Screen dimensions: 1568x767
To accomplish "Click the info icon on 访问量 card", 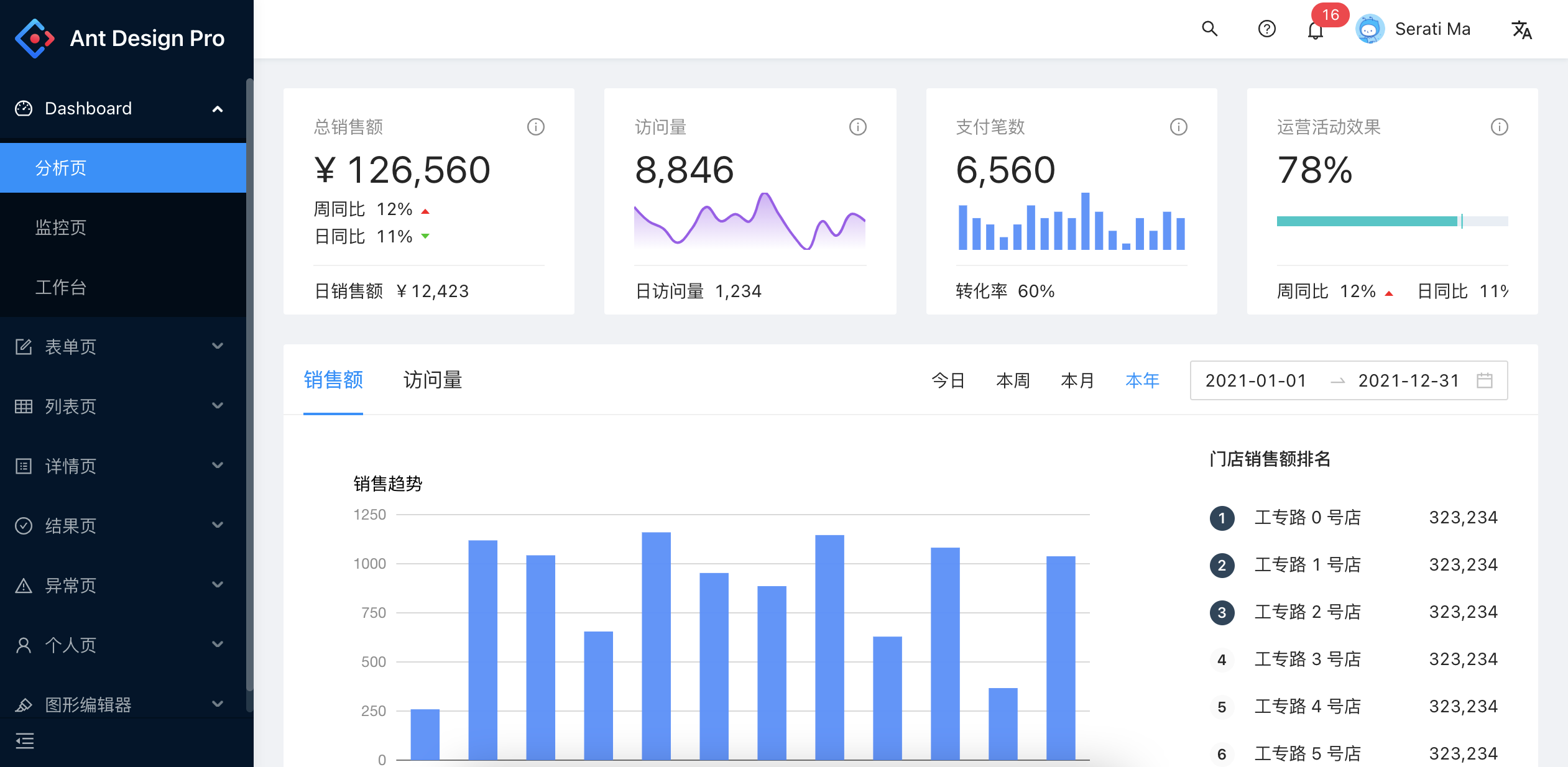I will [857, 127].
